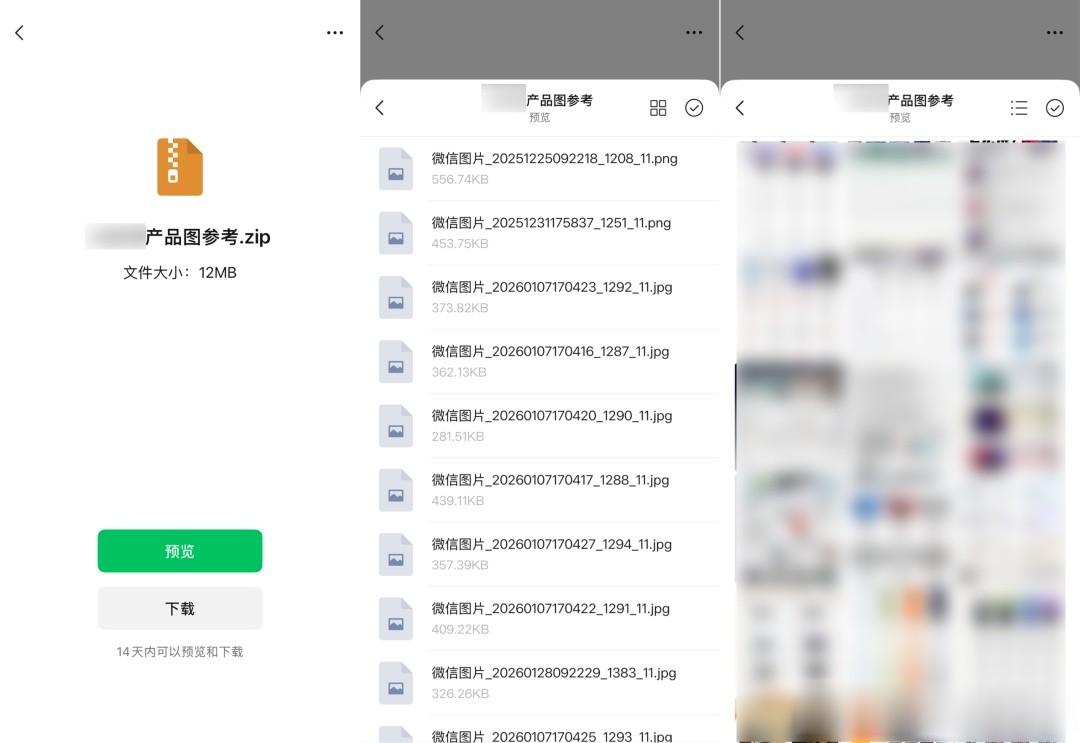1080x743 pixels.
Task: Click the image icon of the 373.82KB file
Action: click(395, 297)
